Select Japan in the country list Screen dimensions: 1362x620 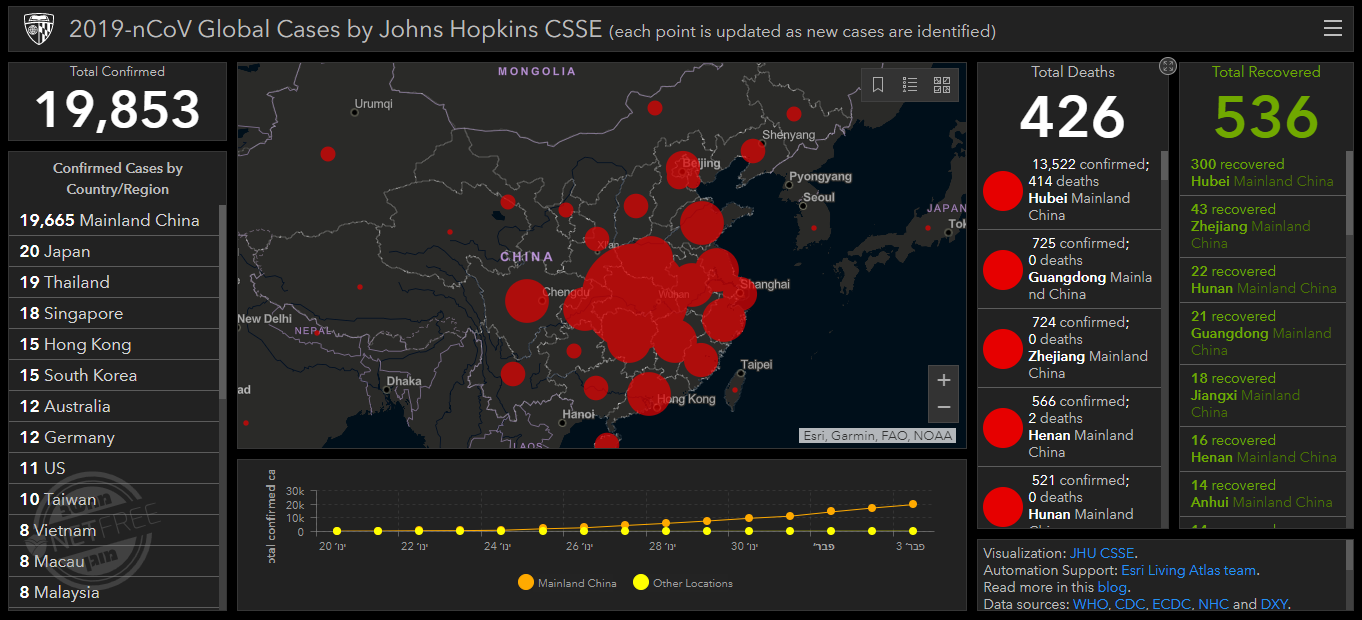coord(113,251)
